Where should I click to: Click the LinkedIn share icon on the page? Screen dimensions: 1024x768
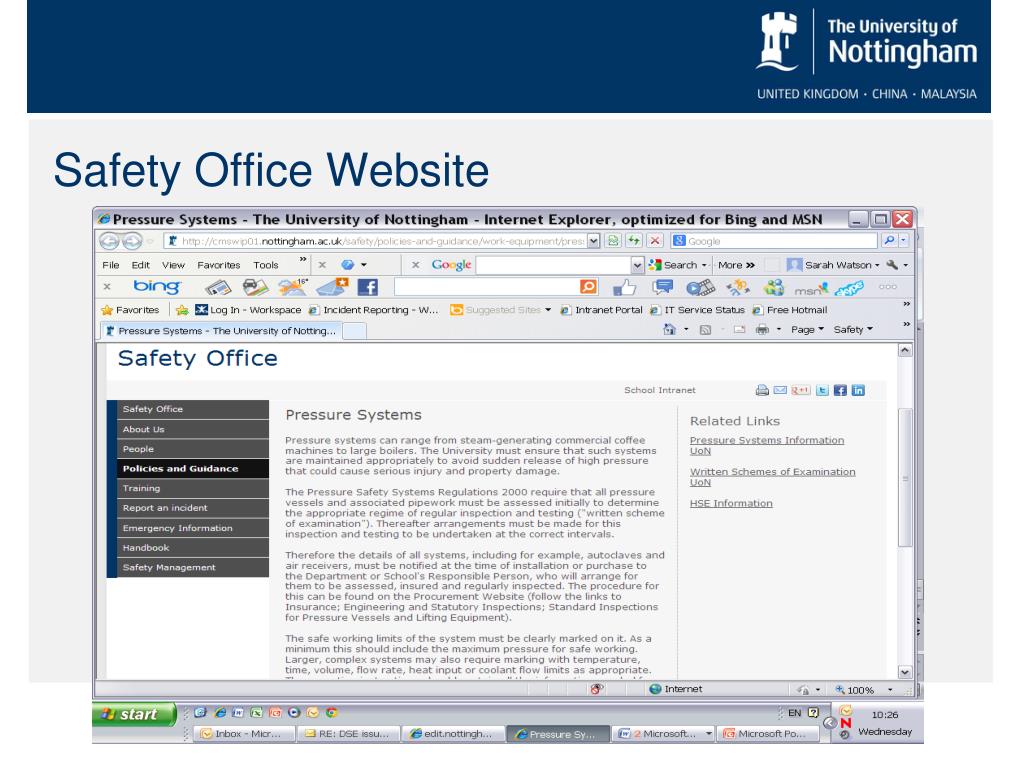click(858, 391)
